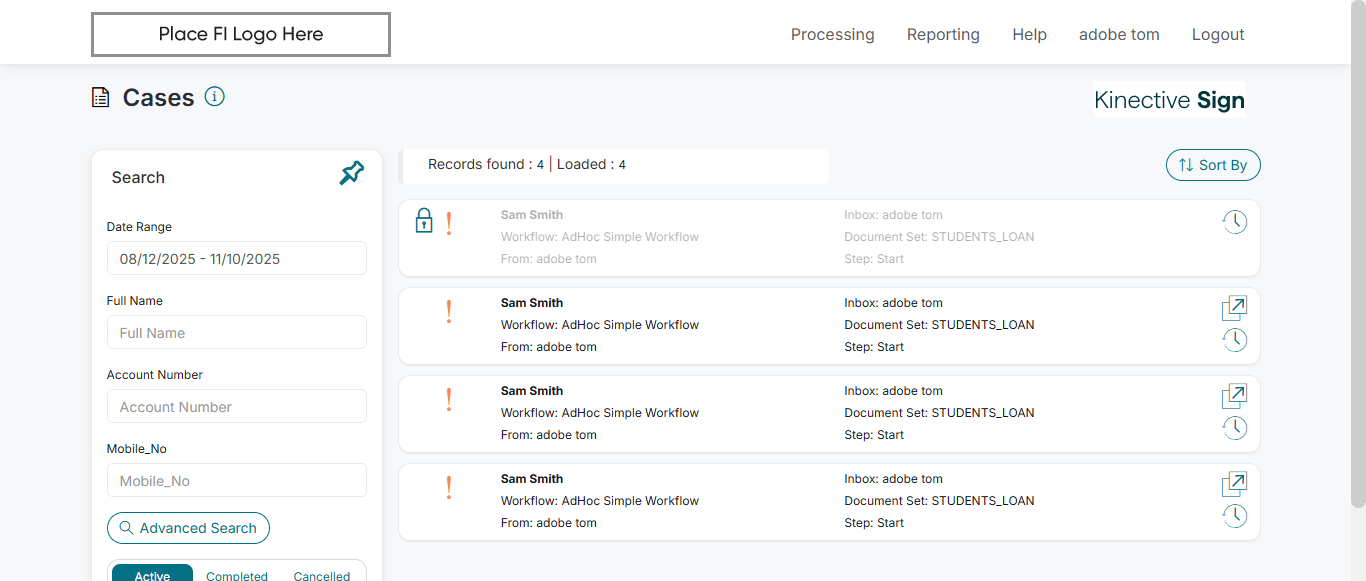Open the Reporting menu
The height and width of the screenshot is (581, 1366).
[x=943, y=34]
